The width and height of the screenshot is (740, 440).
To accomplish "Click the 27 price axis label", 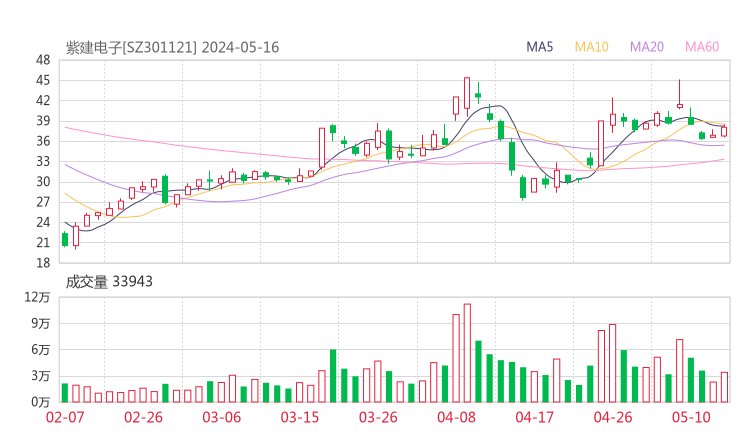I will tap(43, 202).
